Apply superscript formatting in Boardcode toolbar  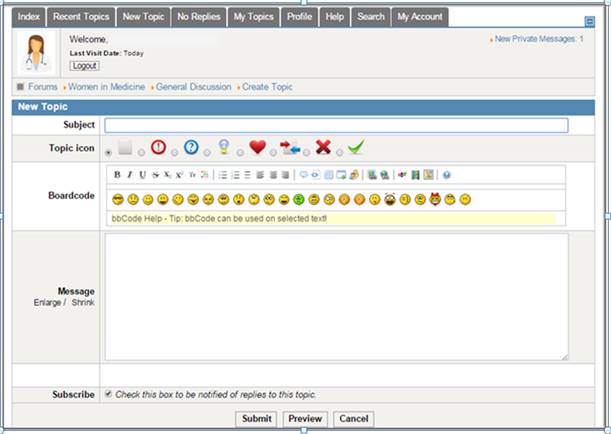point(179,175)
